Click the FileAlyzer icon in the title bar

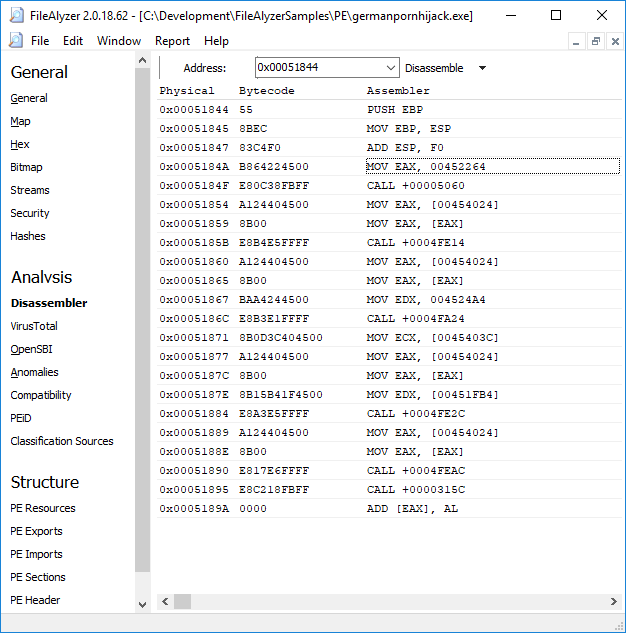point(16,15)
